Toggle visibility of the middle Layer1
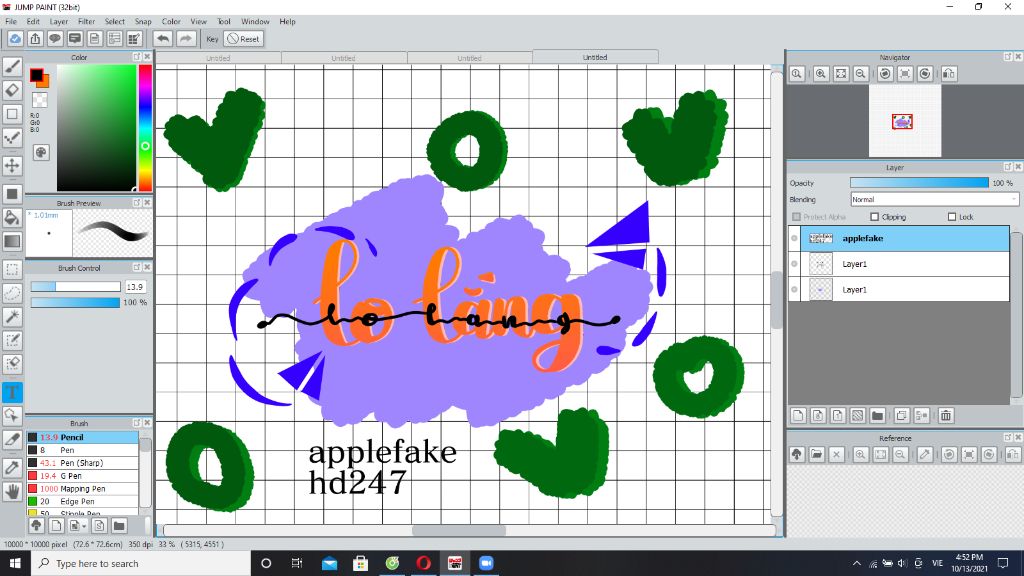Image resolution: width=1024 pixels, height=576 pixels. click(x=794, y=264)
